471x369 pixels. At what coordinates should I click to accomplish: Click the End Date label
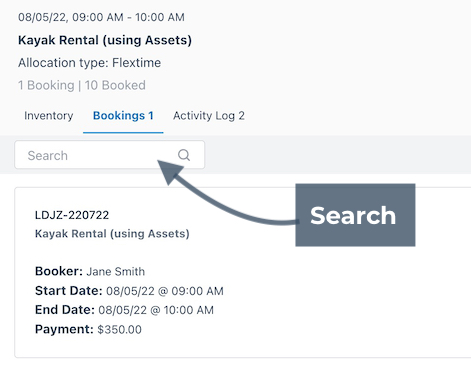point(65,310)
